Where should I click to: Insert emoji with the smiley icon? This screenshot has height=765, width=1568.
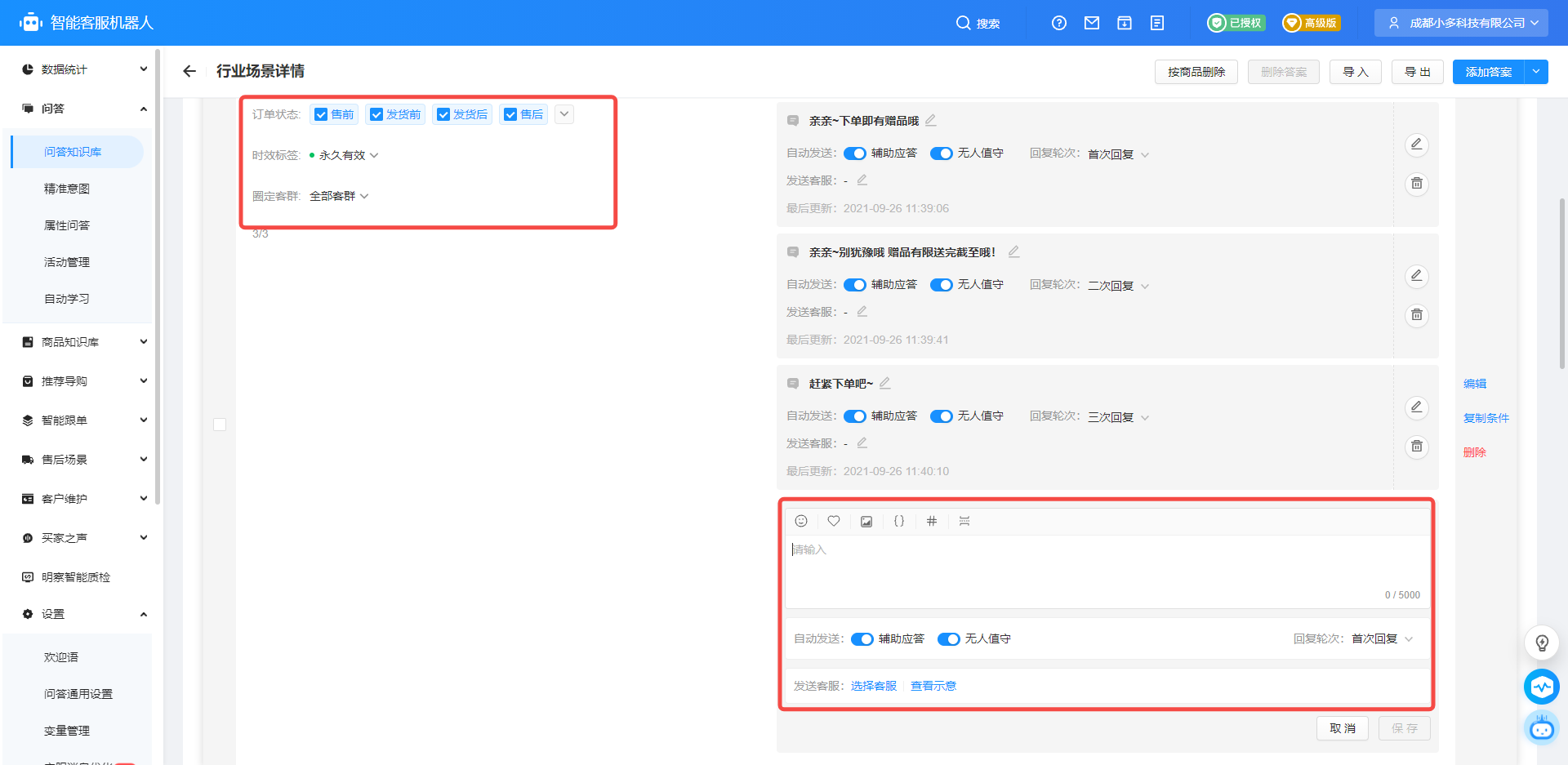pos(801,521)
